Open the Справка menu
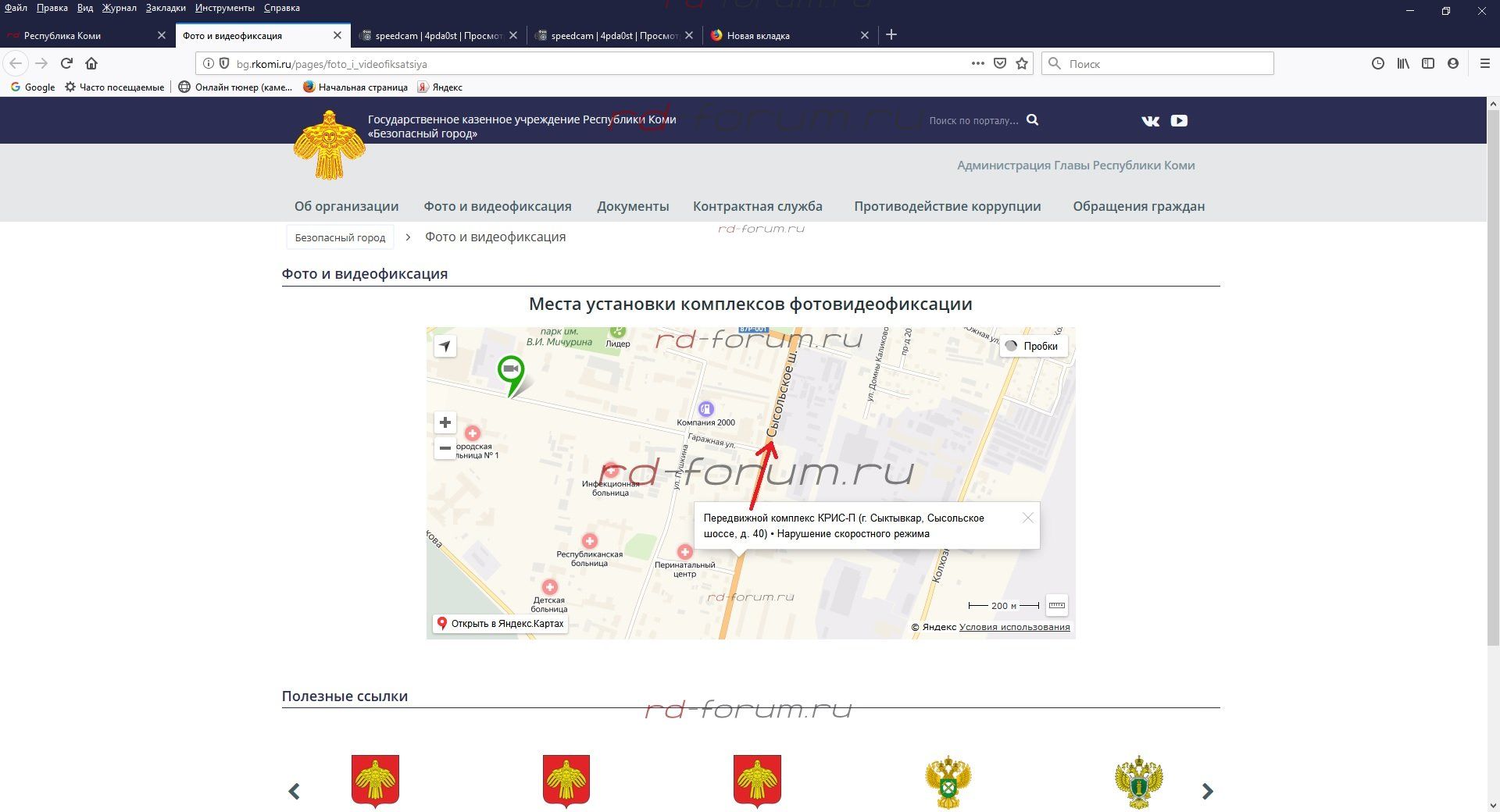 pyautogui.click(x=281, y=8)
